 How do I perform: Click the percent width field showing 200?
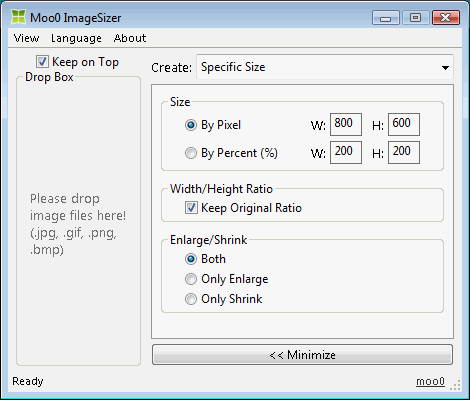click(x=346, y=152)
